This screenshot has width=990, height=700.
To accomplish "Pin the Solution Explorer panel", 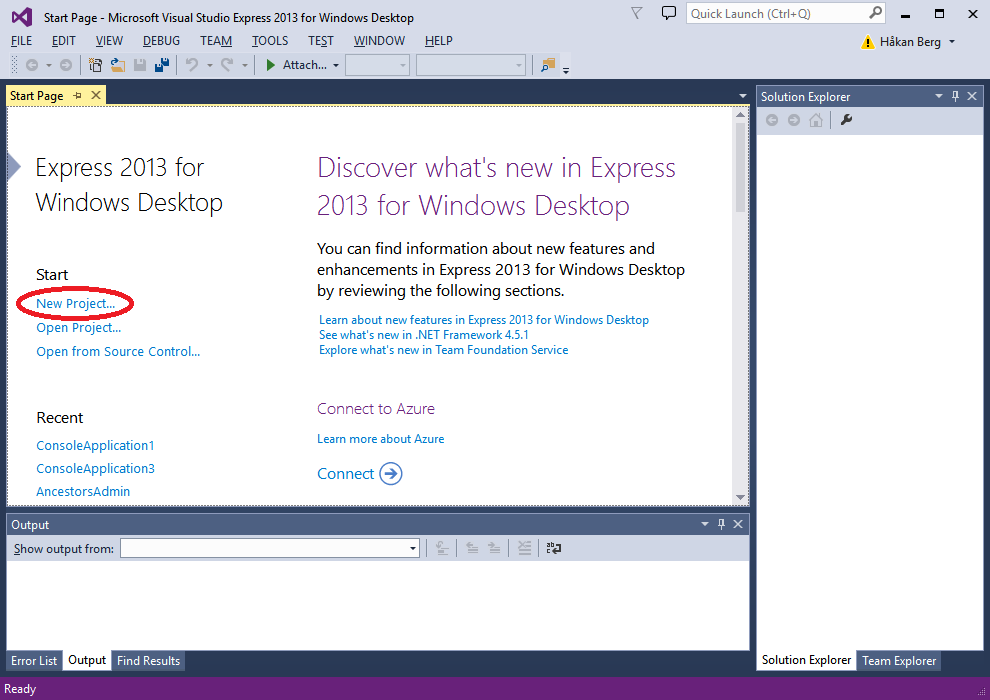I will tap(955, 96).
